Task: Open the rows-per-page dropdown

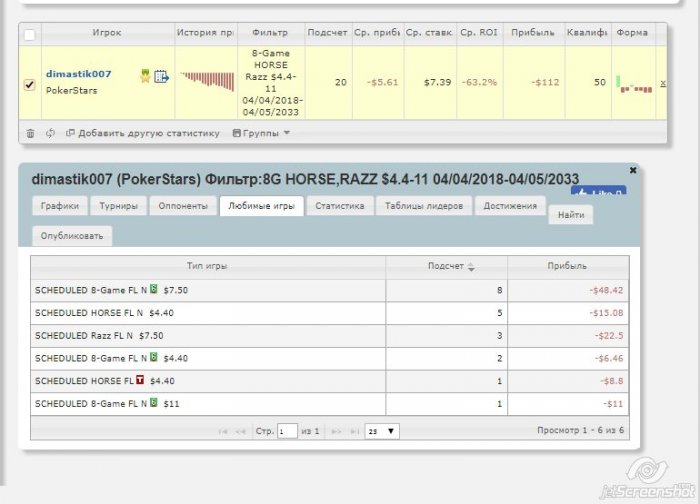Action: pyautogui.click(x=382, y=431)
